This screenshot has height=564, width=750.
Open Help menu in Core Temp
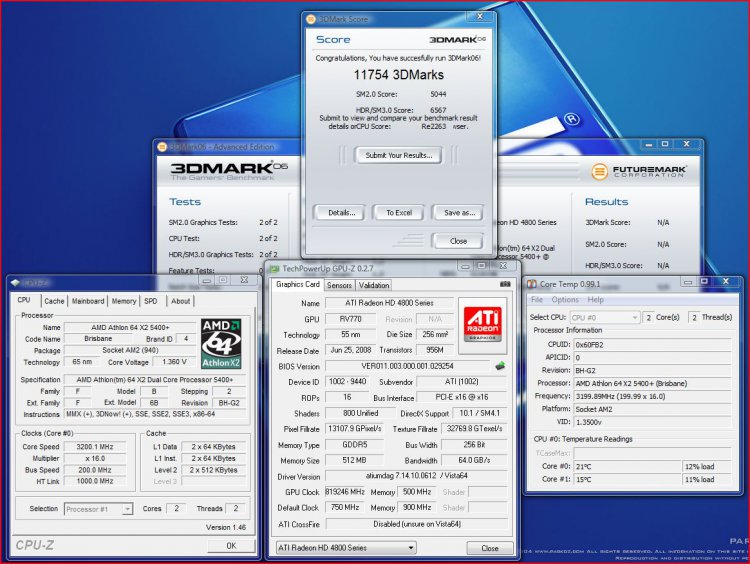[596, 299]
